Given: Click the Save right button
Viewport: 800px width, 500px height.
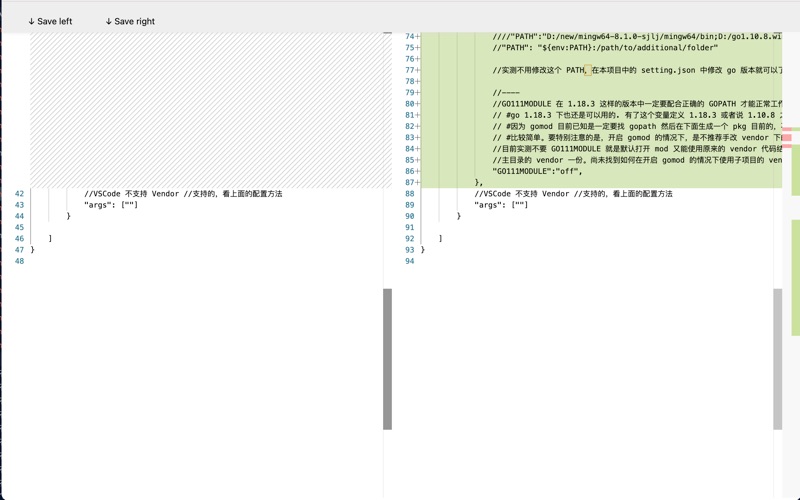Looking at the screenshot, I should pyautogui.click(x=130, y=21).
